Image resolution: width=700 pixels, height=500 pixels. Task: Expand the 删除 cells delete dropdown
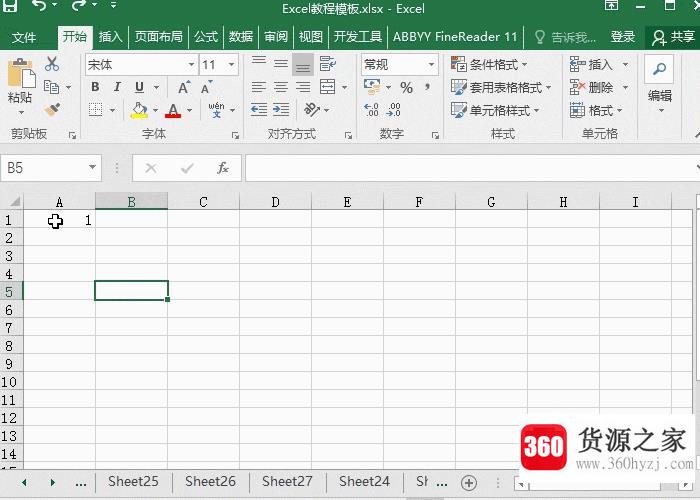coord(625,87)
